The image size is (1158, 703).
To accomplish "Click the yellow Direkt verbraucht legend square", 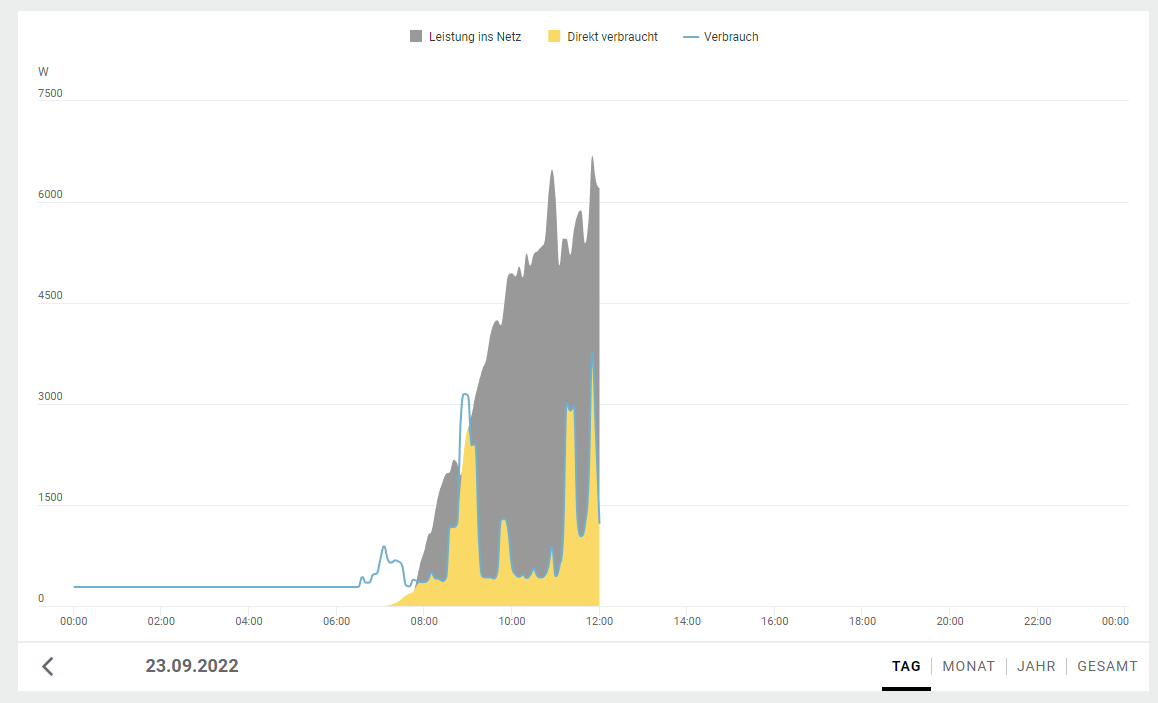I will (x=554, y=37).
